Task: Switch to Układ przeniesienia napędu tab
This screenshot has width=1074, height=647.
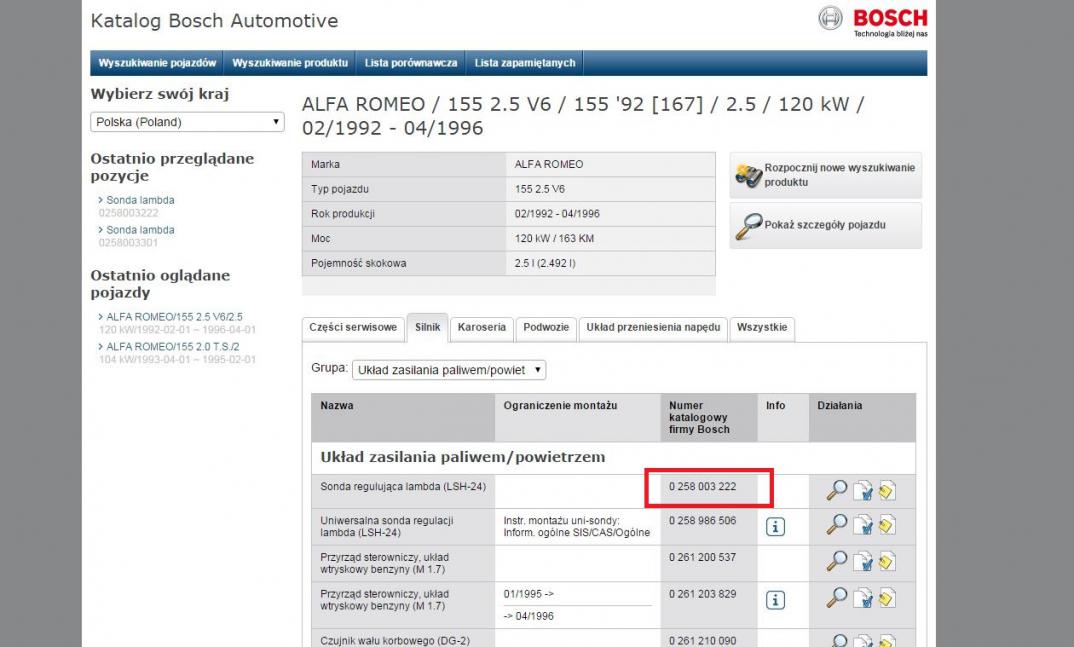Action: coord(653,328)
